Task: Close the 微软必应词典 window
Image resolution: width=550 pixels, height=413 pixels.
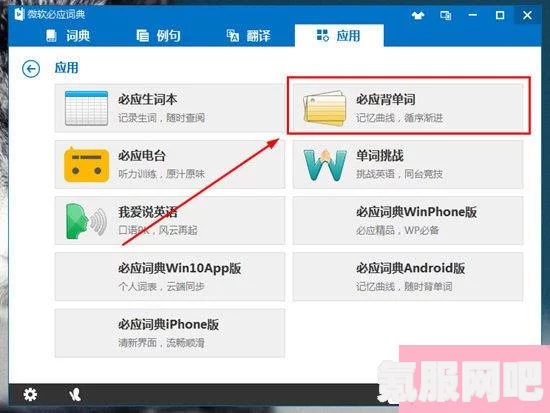Action: (527, 15)
